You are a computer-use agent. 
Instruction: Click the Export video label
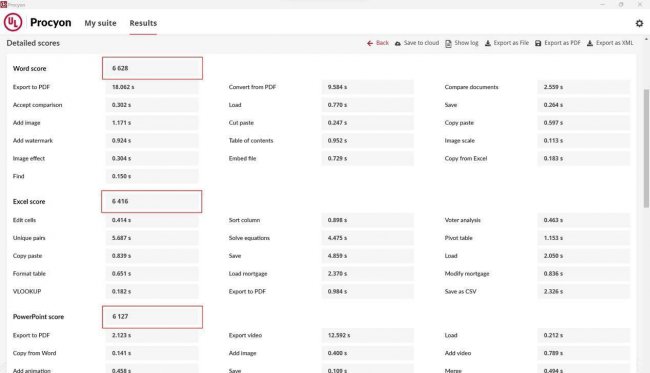[245, 335]
